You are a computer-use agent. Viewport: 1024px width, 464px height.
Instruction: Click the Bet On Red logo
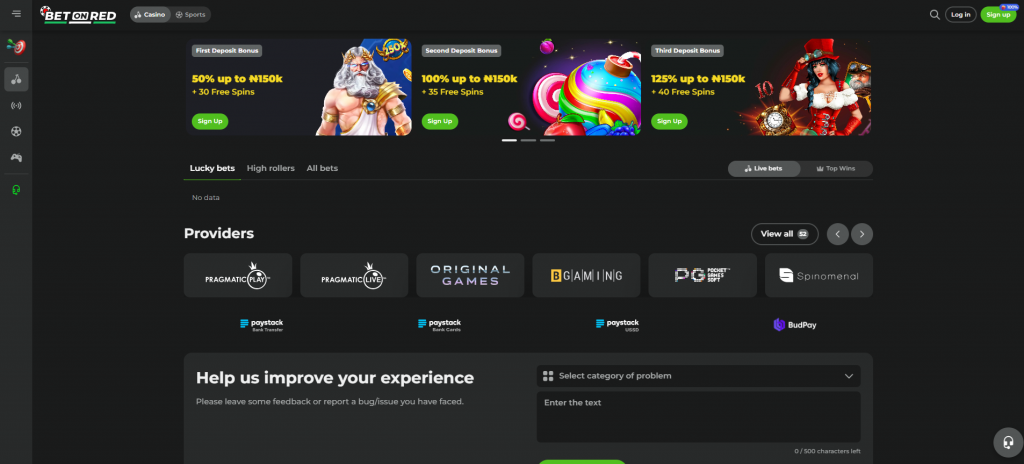click(x=78, y=14)
